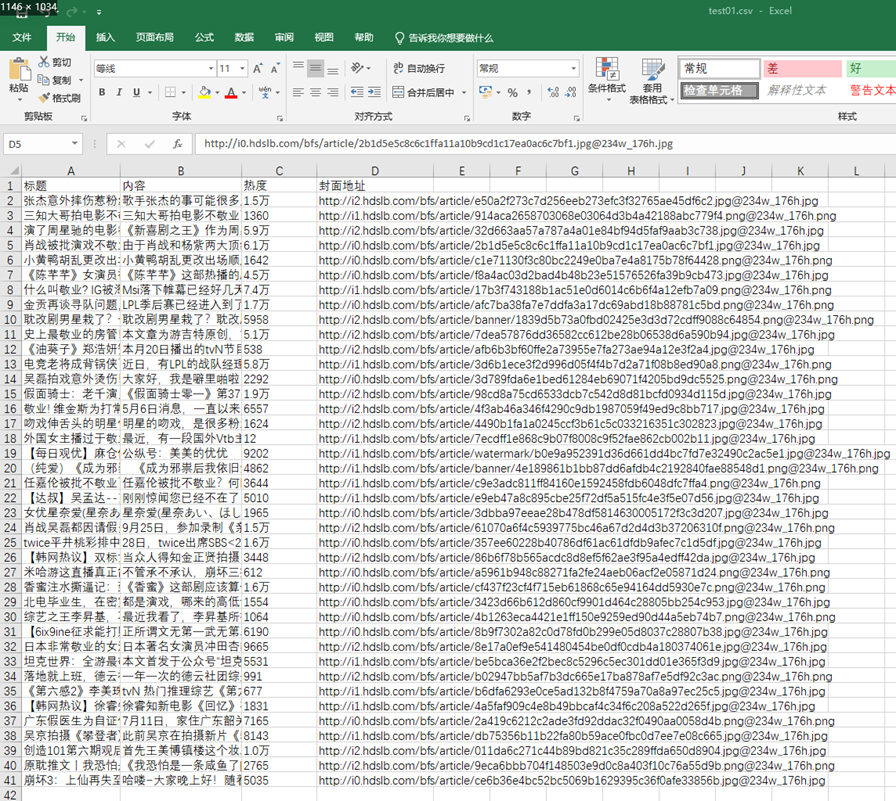Select the column D header

coord(375,170)
